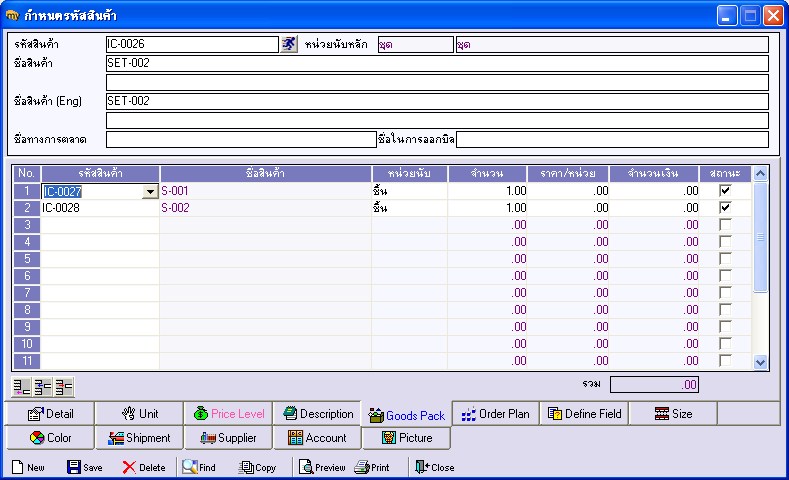789x480 pixels.
Task: Click the marketing name input field
Action: 240,139
